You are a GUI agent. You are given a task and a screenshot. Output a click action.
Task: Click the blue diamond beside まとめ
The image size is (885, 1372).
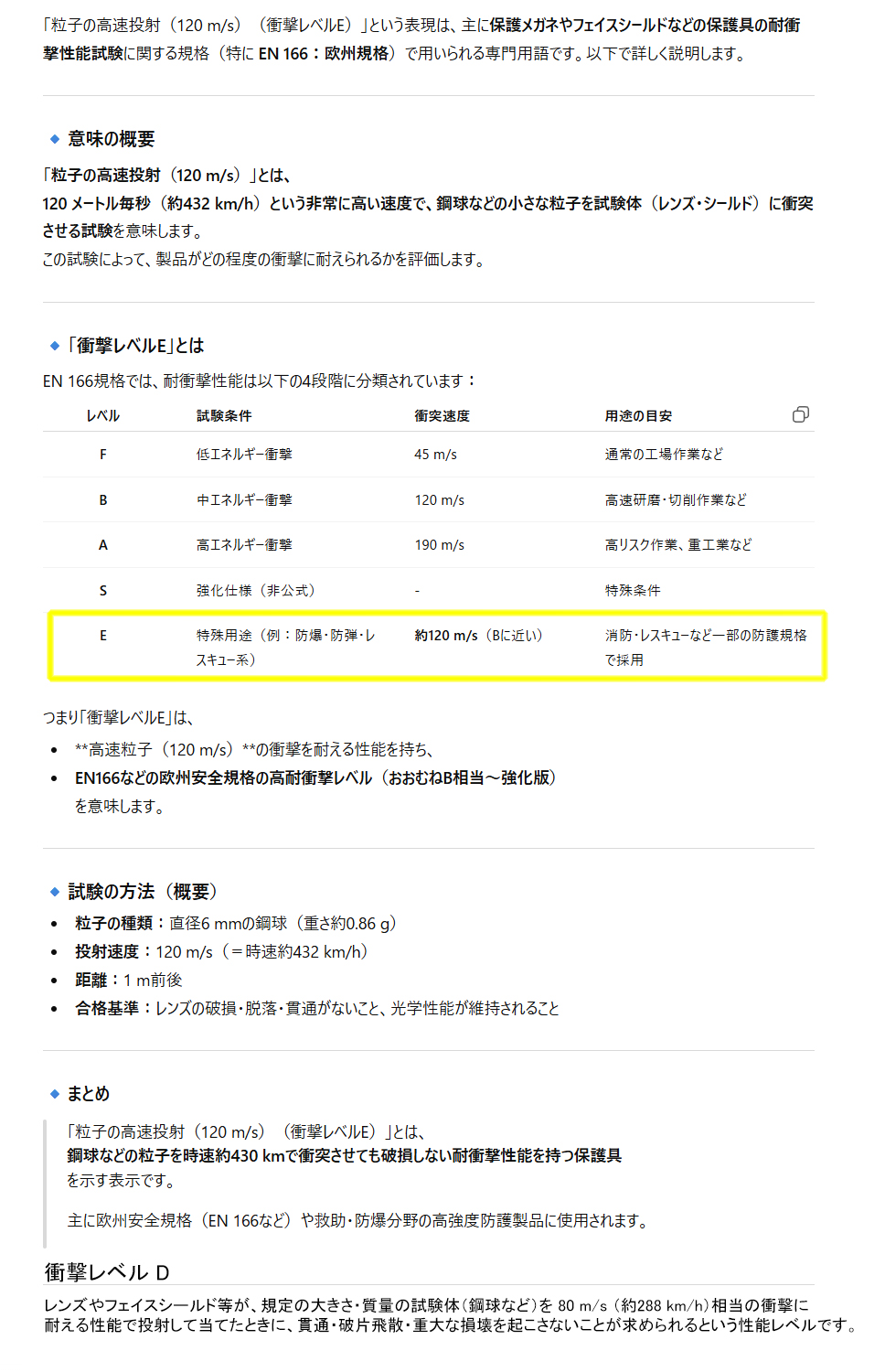point(55,1094)
